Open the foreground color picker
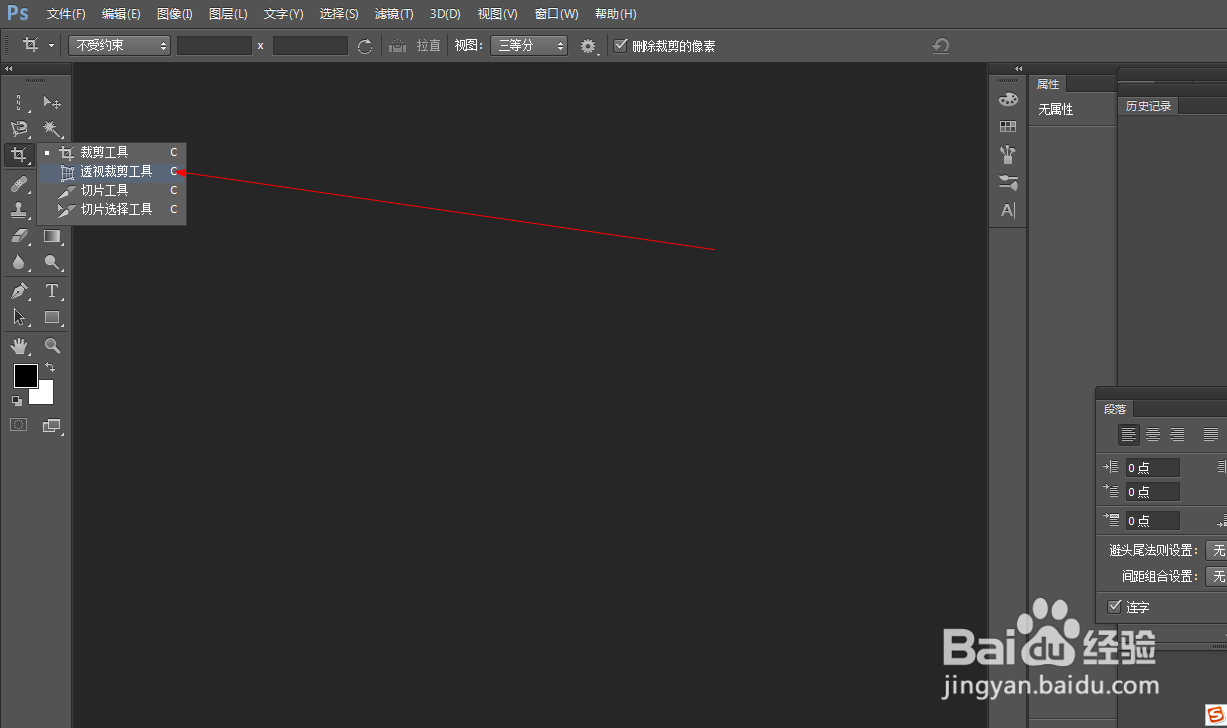The image size is (1227, 728). coord(25,377)
